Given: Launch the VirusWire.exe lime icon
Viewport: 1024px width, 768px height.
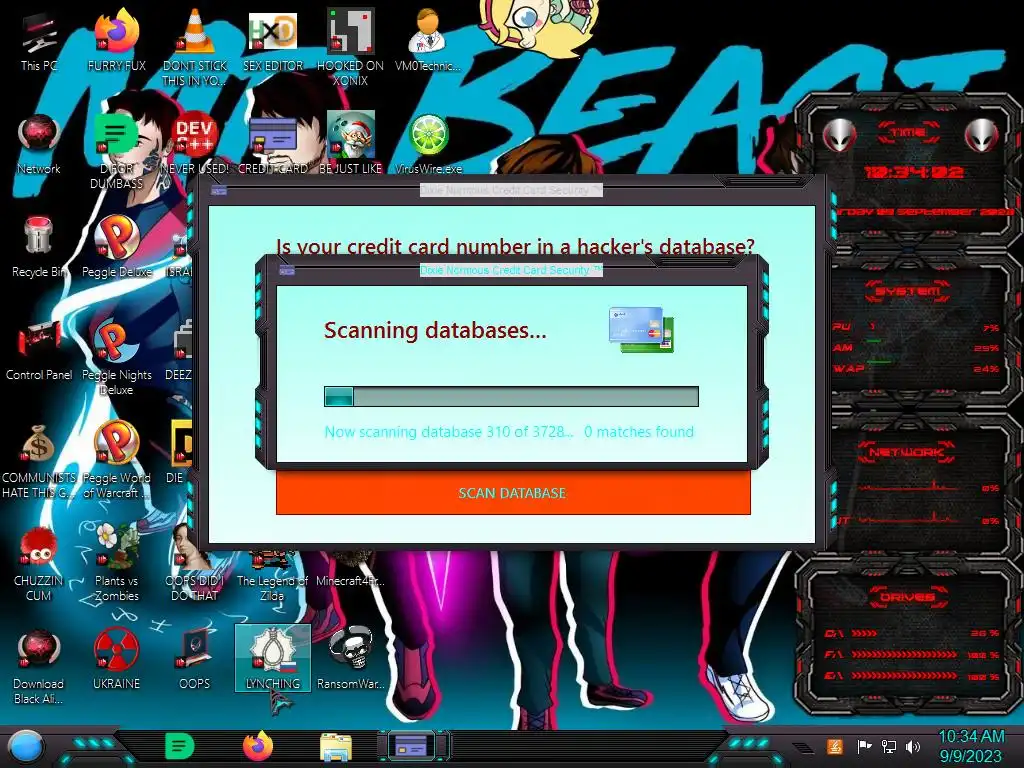Looking at the screenshot, I should point(428,144).
